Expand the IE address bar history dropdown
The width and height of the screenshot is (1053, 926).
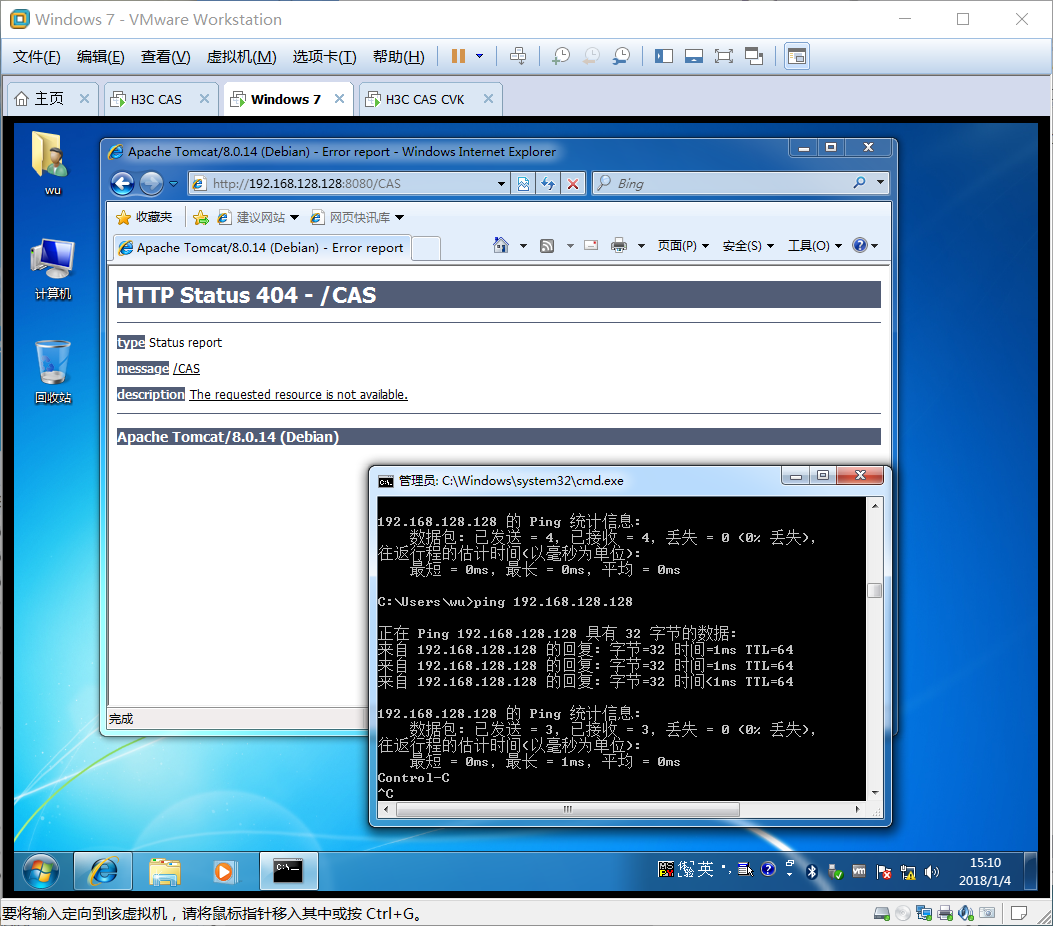click(x=501, y=183)
